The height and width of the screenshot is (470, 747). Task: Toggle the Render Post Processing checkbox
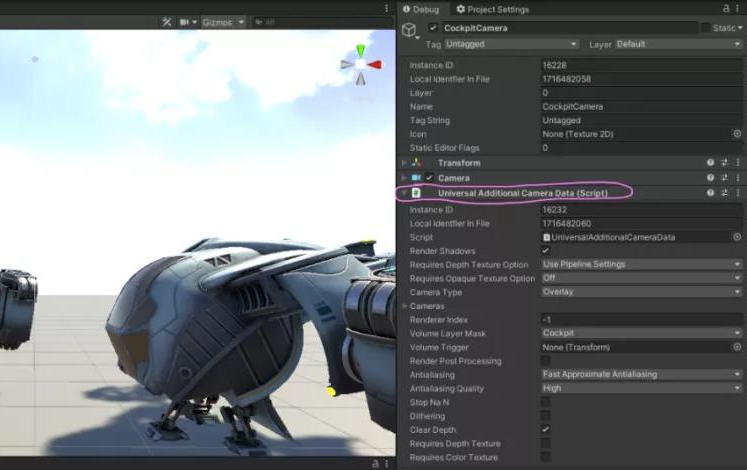coord(545,360)
